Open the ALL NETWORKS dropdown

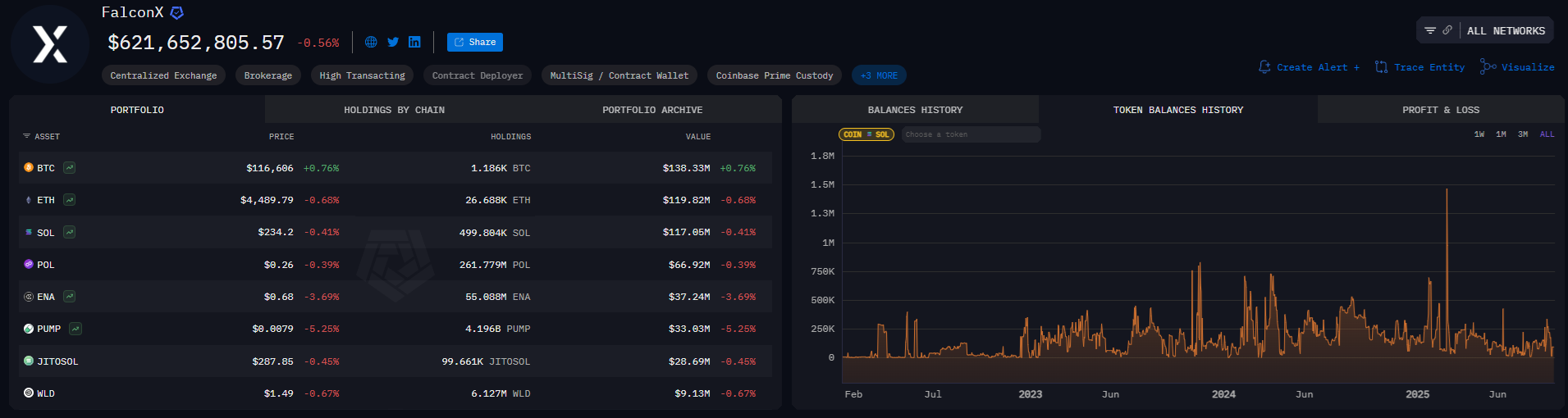[1506, 30]
